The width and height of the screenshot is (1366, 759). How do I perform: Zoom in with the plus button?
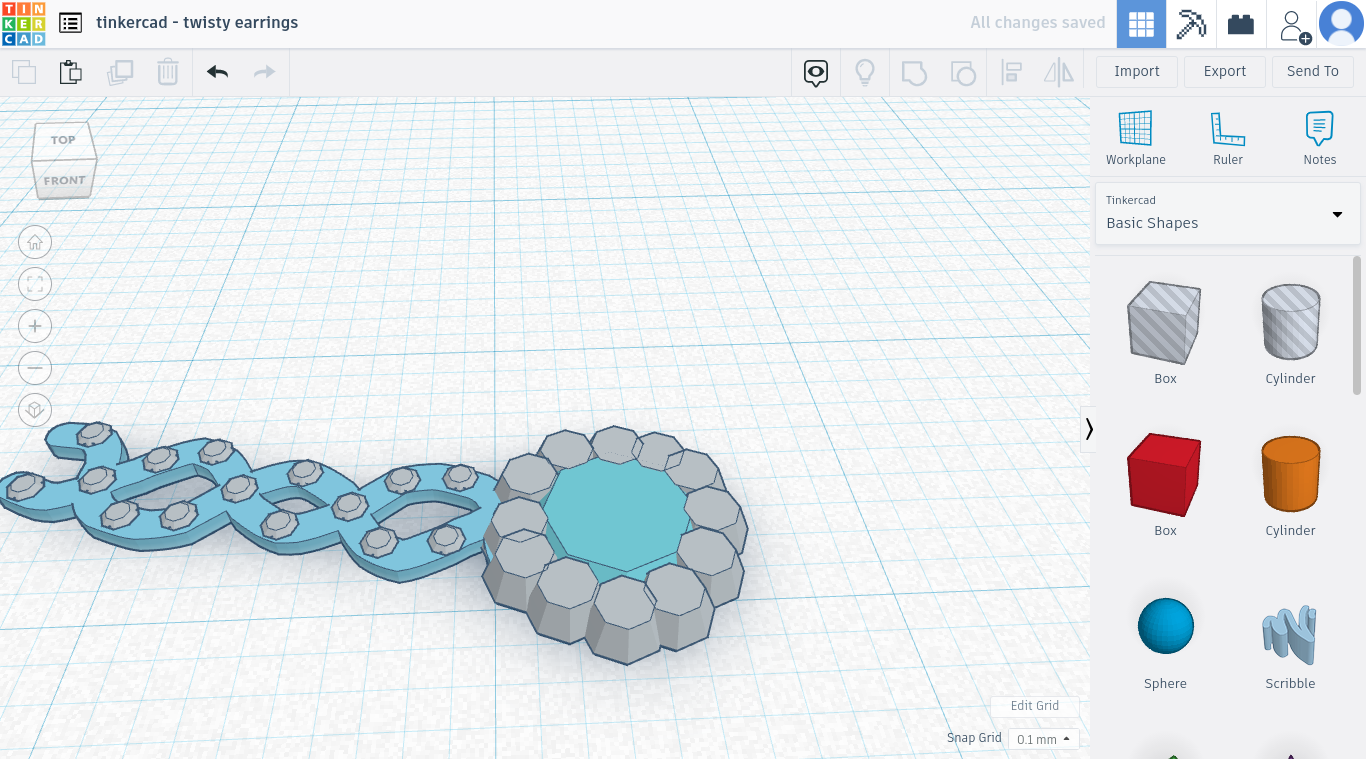coord(35,326)
